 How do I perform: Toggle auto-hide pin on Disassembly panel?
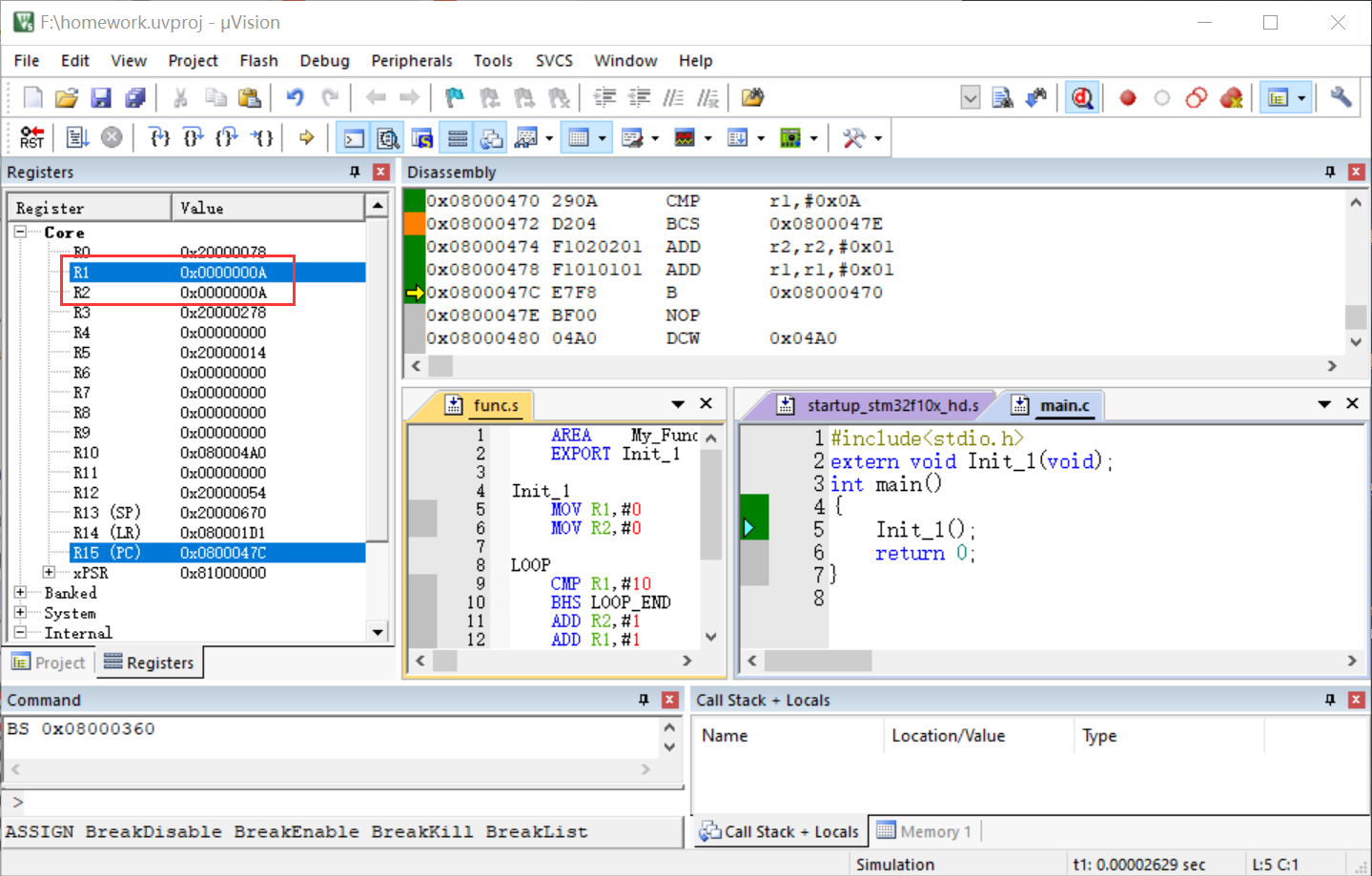coord(1330,172)
